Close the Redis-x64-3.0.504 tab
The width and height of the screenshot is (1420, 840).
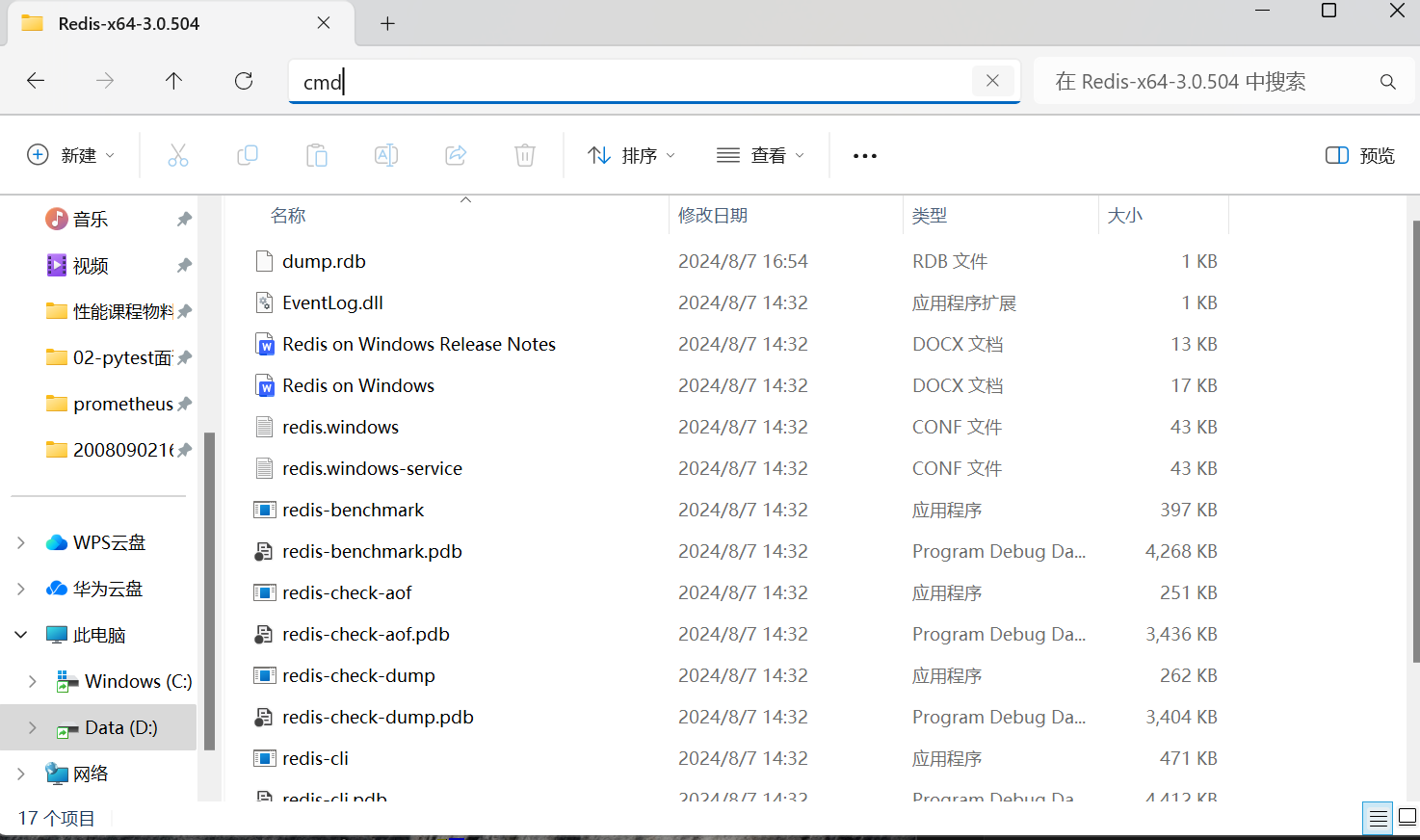(324, 23)
